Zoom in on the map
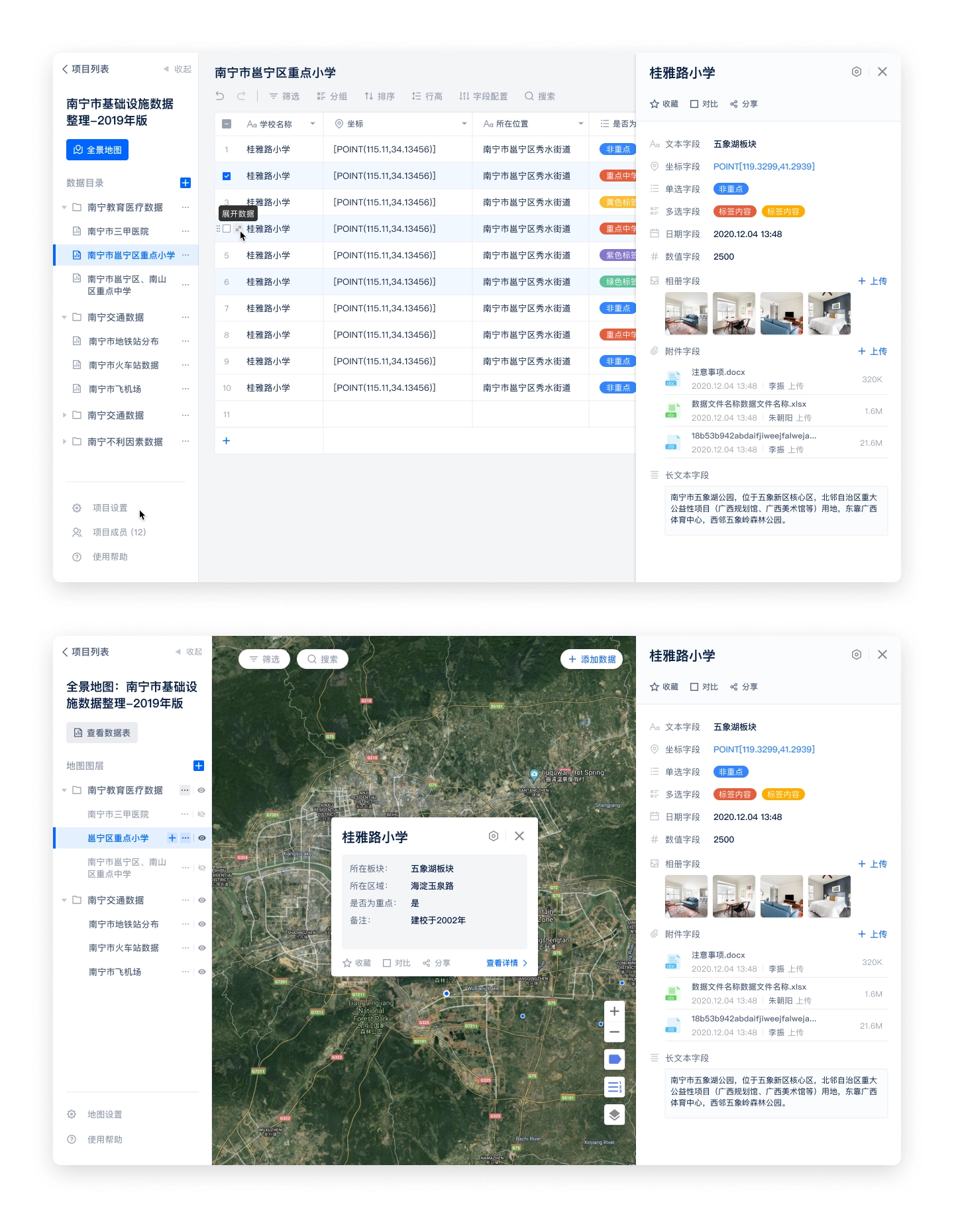Screen dimensions: 954x1232 pos(614,1011)
